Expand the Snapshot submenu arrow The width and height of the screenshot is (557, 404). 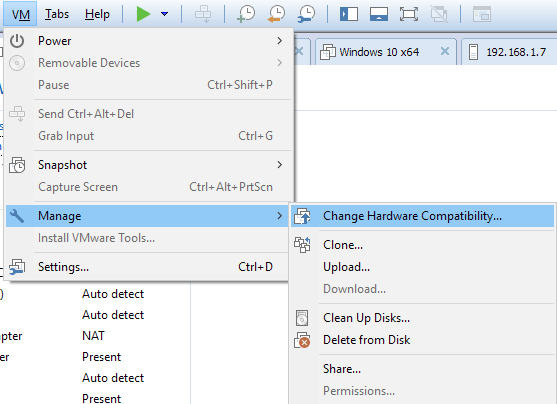coord(280,165)
